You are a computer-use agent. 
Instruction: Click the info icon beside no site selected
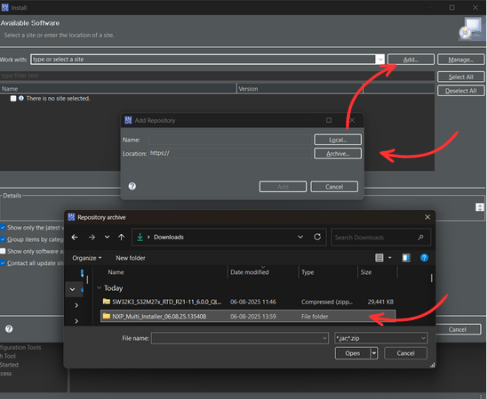click(21, 98)
